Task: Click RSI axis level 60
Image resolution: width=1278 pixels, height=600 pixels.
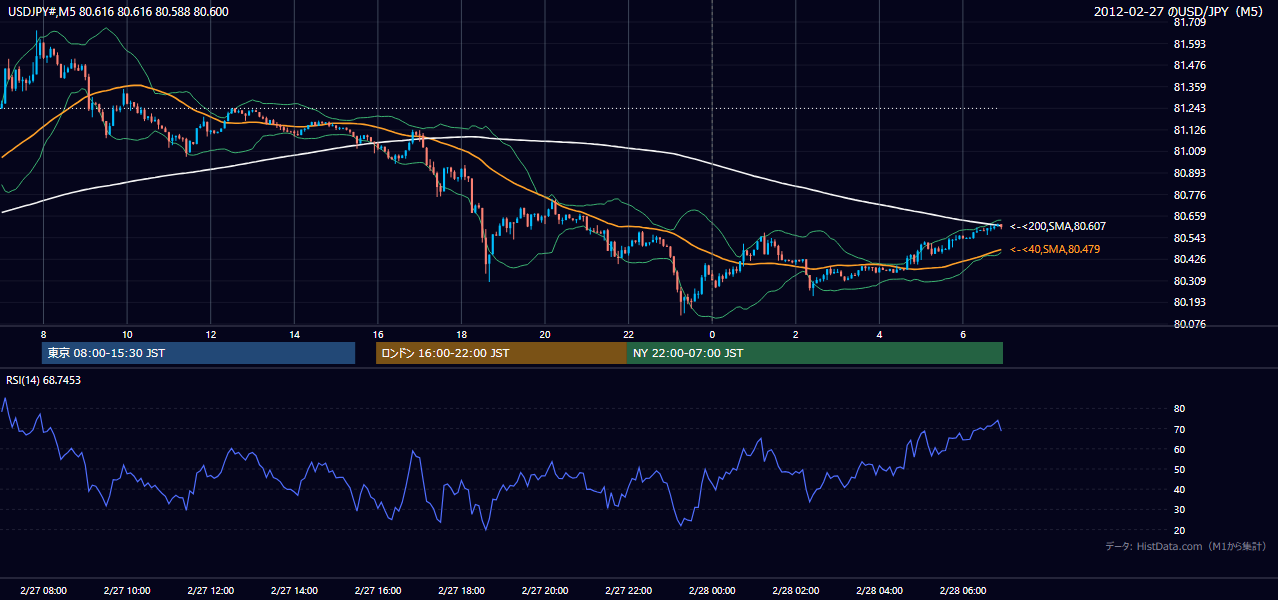Action: coord(1180,449)
